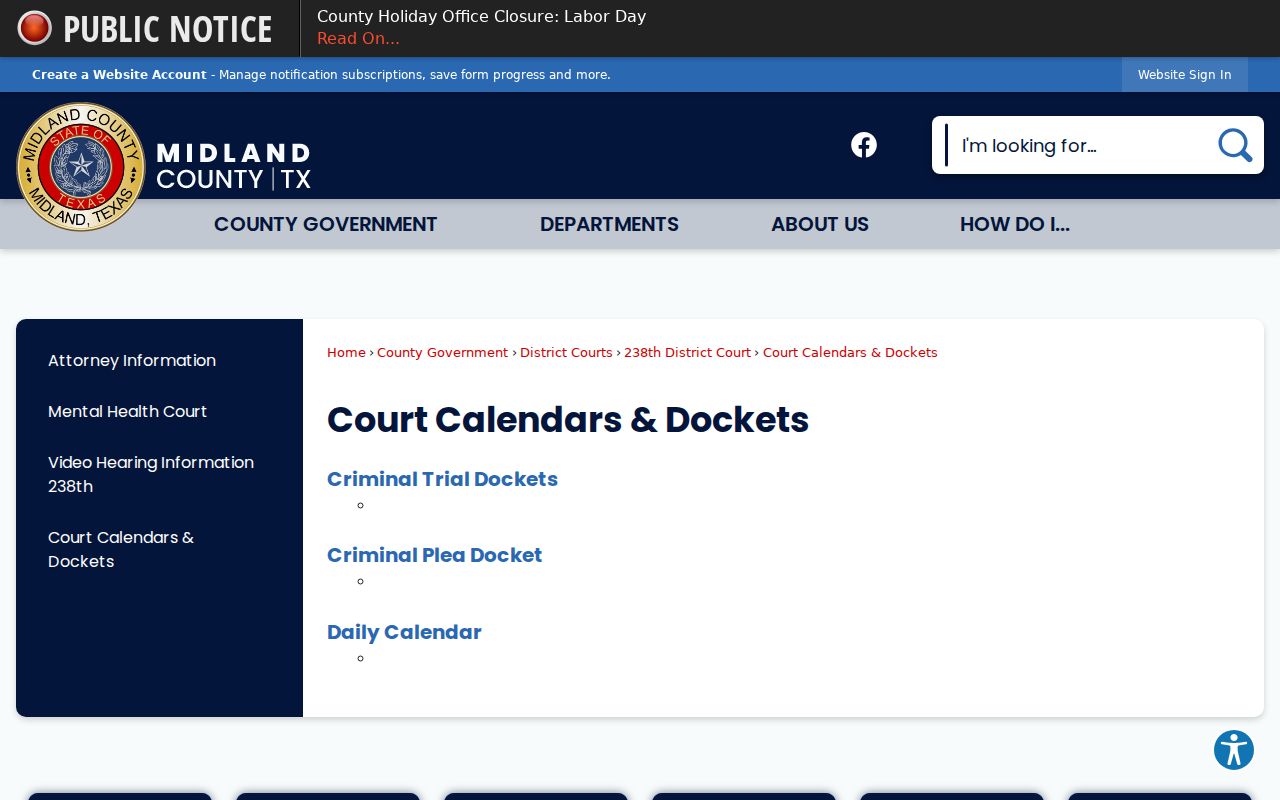This screenshot has height=800, width=1280.
Task: Click the Criminal Plea Docket heading
Action: tap(434, 555)
